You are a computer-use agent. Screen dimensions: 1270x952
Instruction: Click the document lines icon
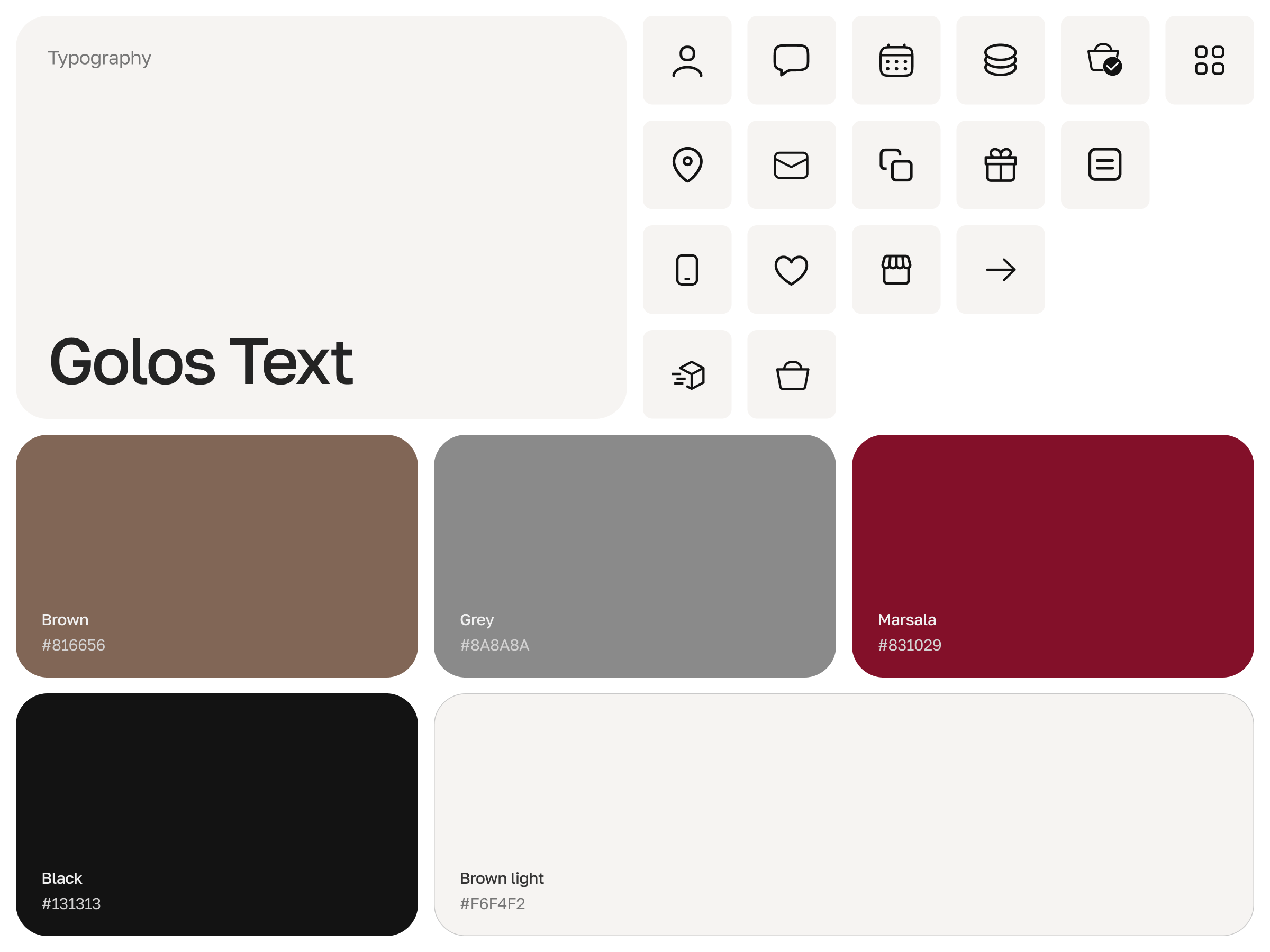(1105, 164)
